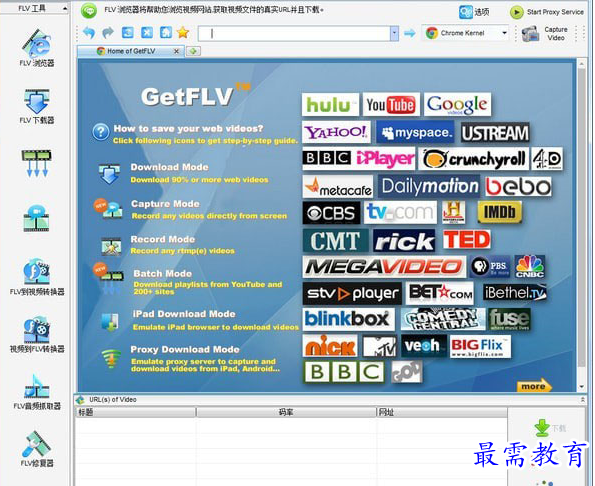Click the green chat bubble icon
The image size is (595, 486).
89,11
